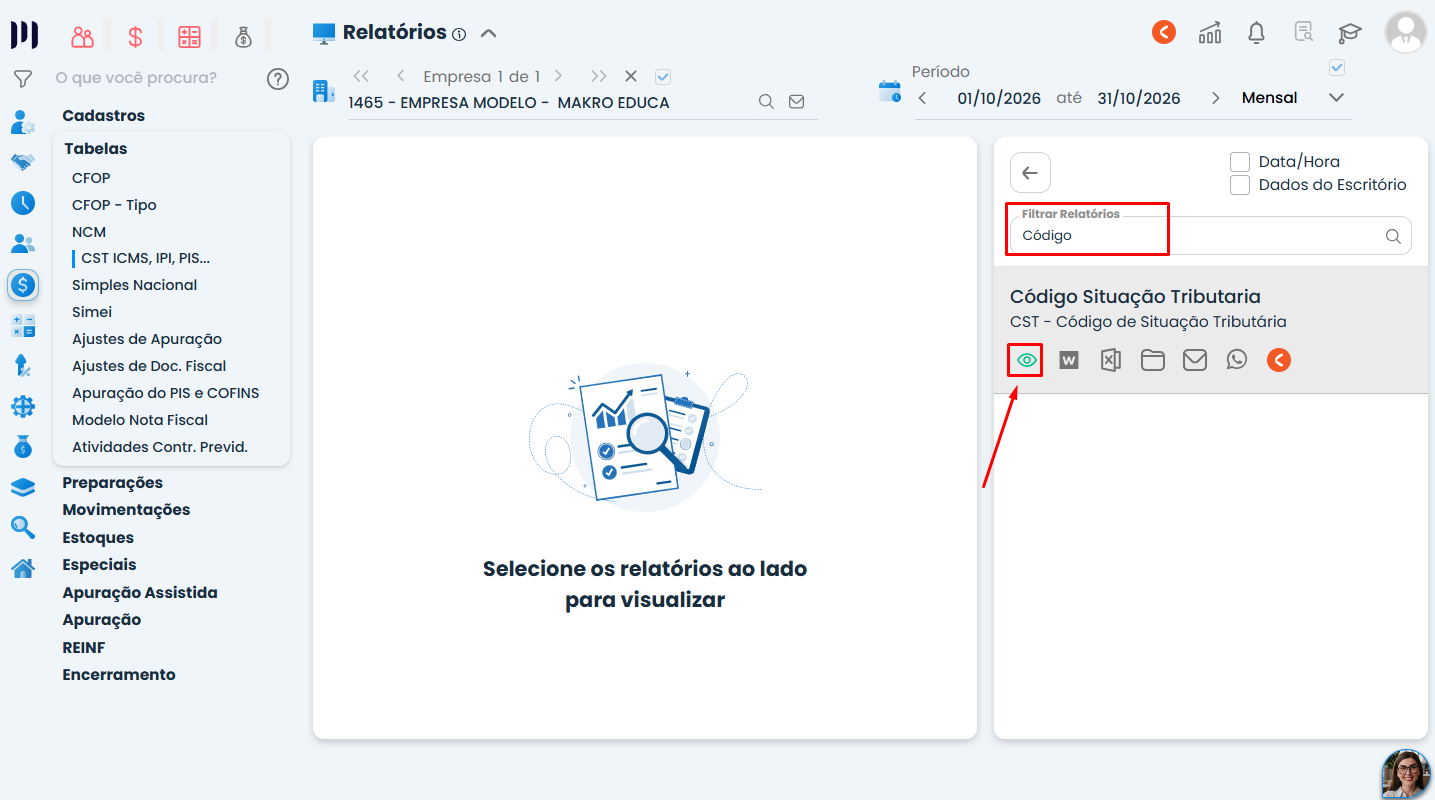The height and width of the screenshot is (800, 1435).
Task: Expand the Preparações section
Action: point(112,483)
